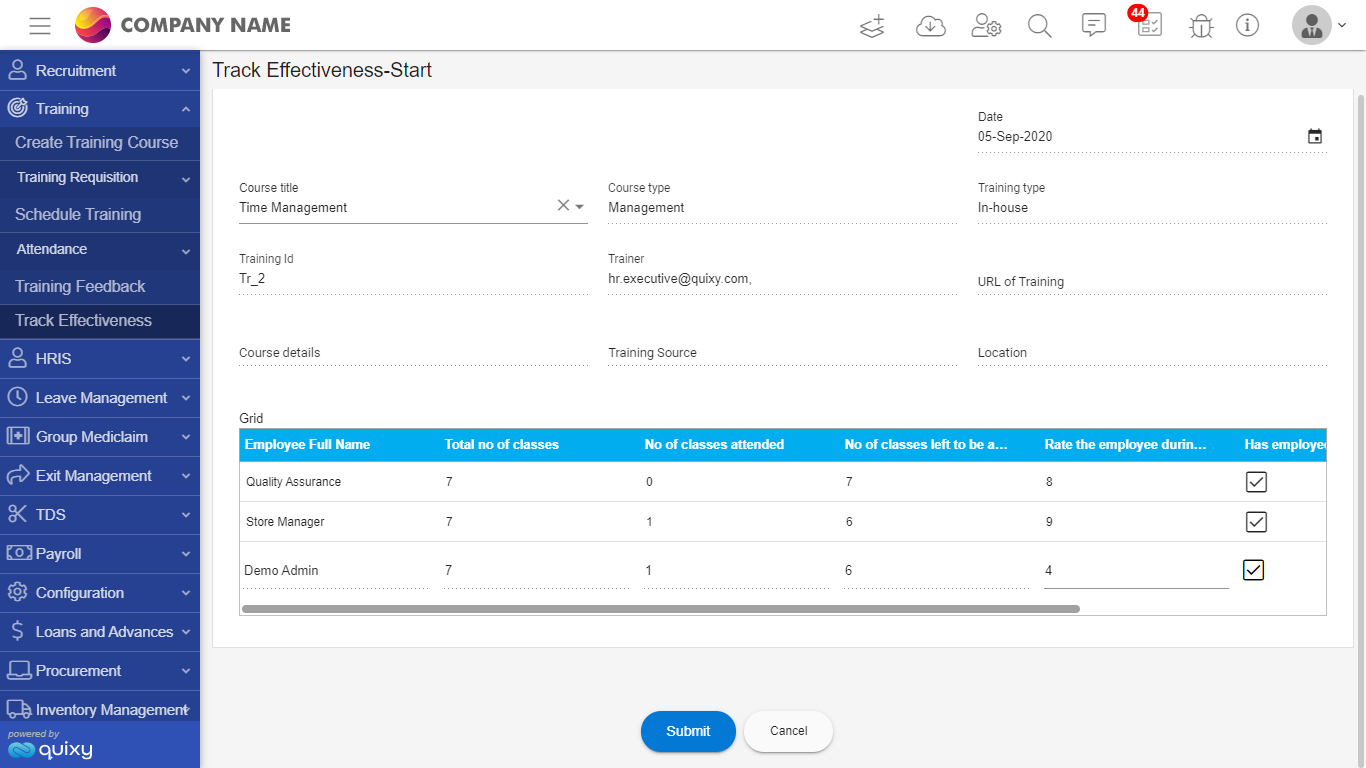Click the Loans and Advances dollar icon

(x=17, y=631)
